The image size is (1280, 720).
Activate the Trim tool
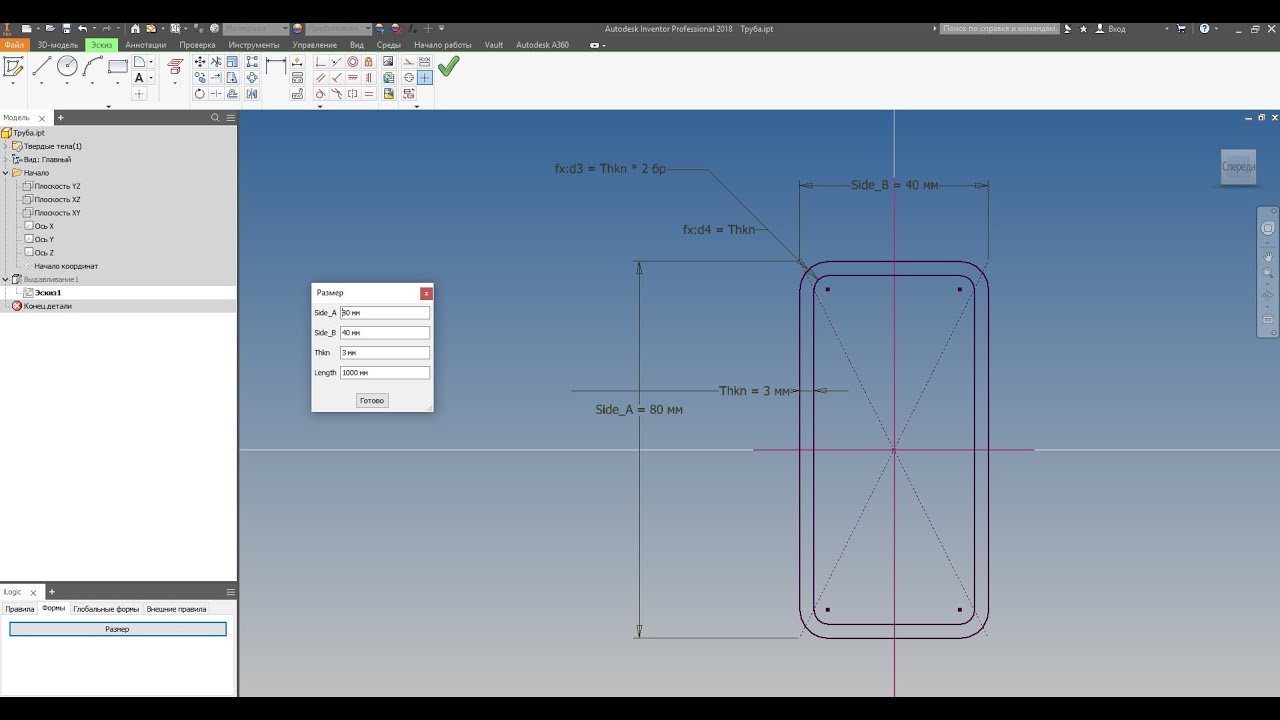tap(216, 62)
